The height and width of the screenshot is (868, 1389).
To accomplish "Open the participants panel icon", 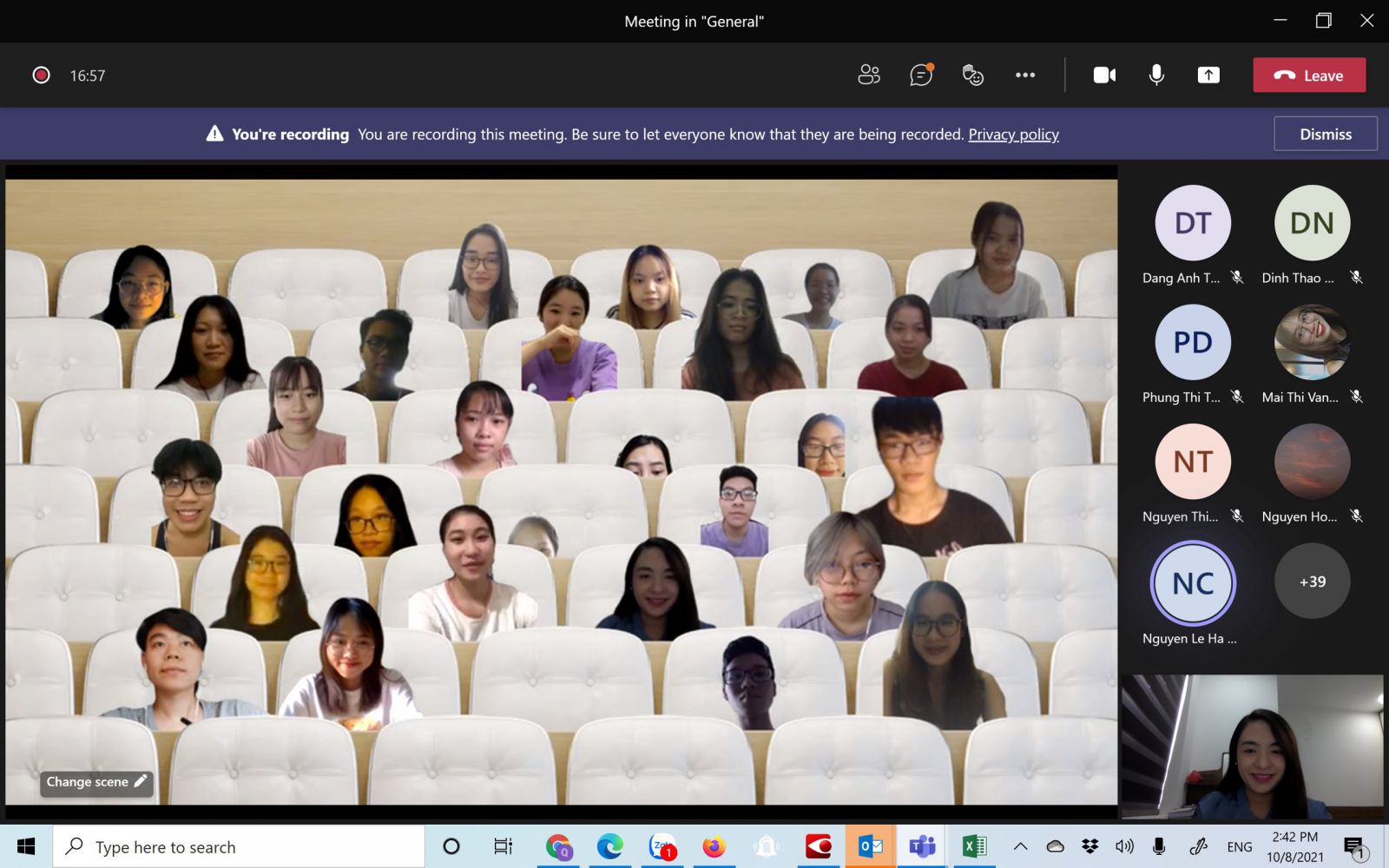I will tap(868, 76).
